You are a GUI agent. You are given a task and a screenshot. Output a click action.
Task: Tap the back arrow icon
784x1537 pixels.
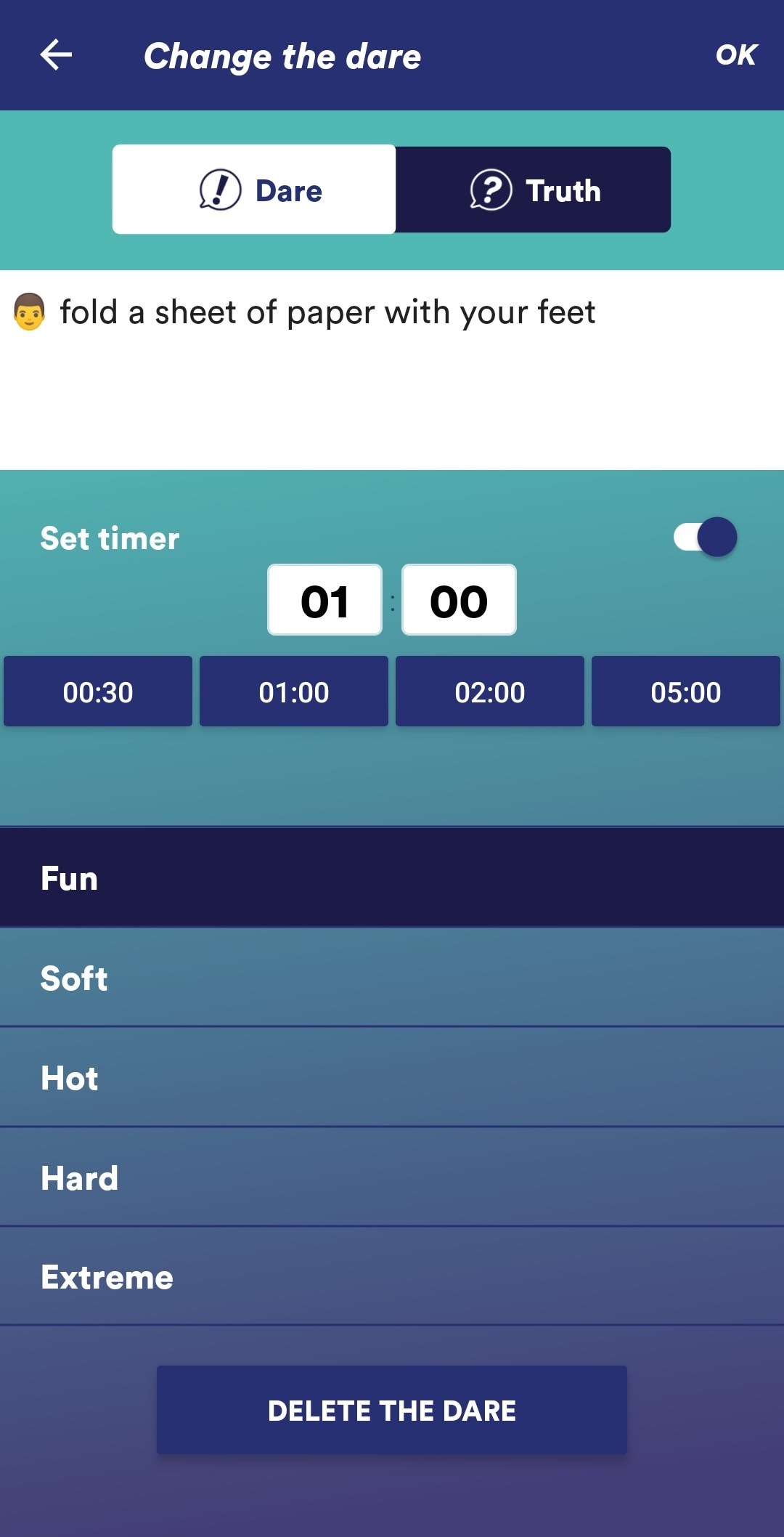point(56,55)
